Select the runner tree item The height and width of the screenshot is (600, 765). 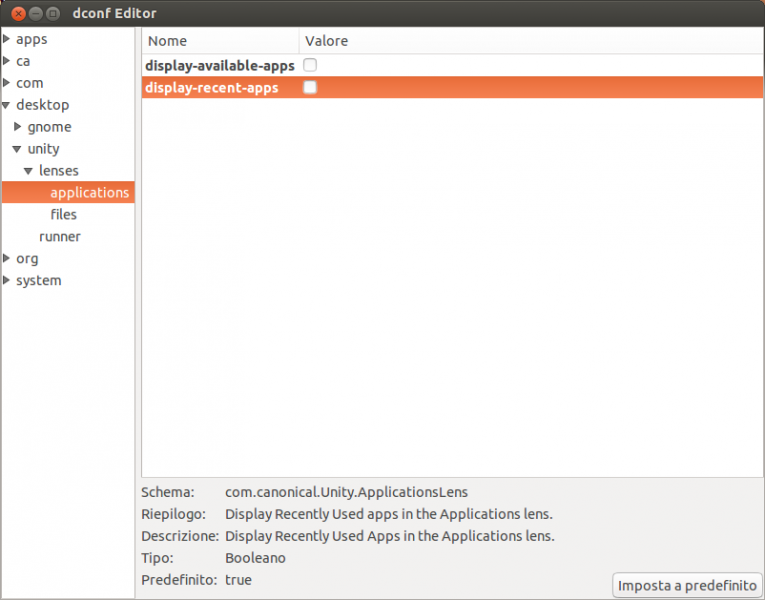click(60, 237)
